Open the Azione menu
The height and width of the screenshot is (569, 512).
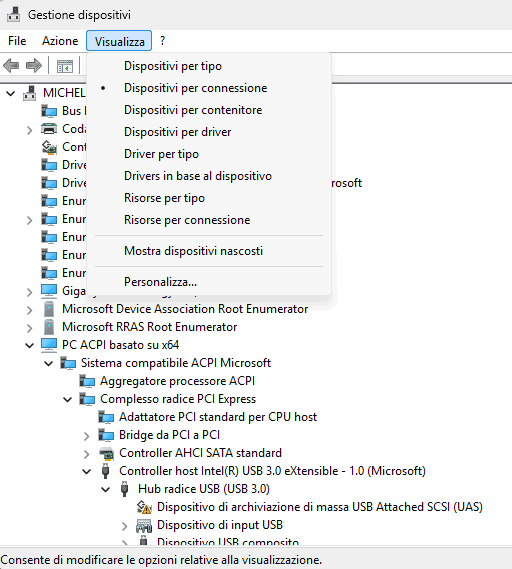(x=60, y=41)
